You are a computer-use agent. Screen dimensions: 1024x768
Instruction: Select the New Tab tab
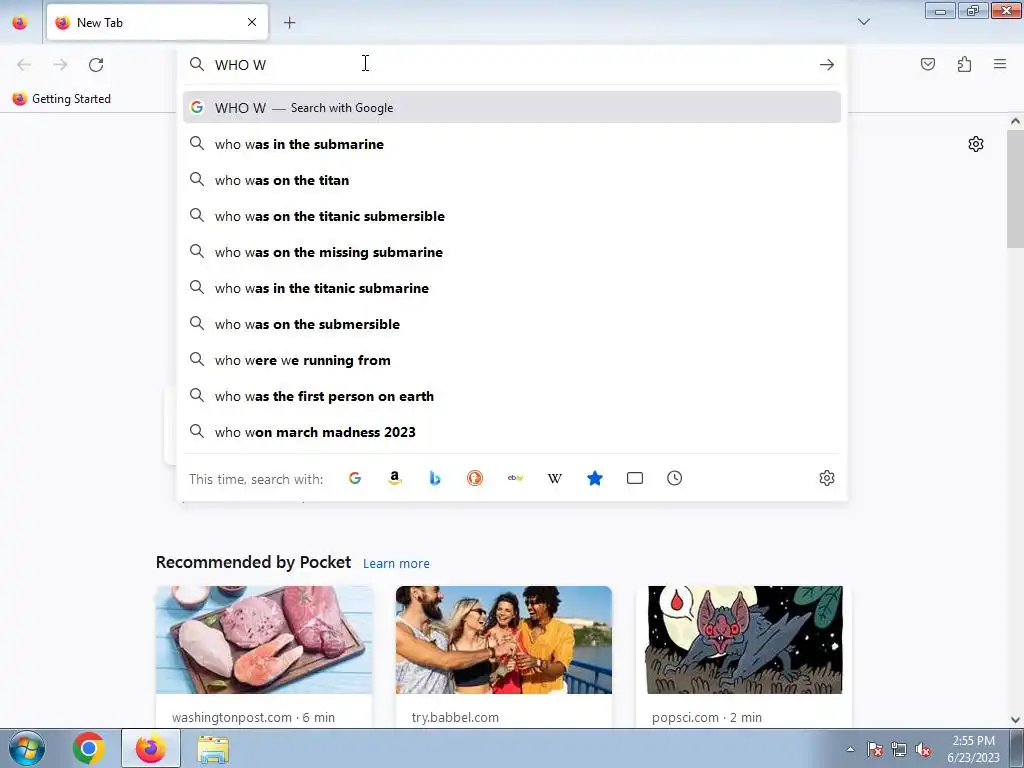(157, 22)
